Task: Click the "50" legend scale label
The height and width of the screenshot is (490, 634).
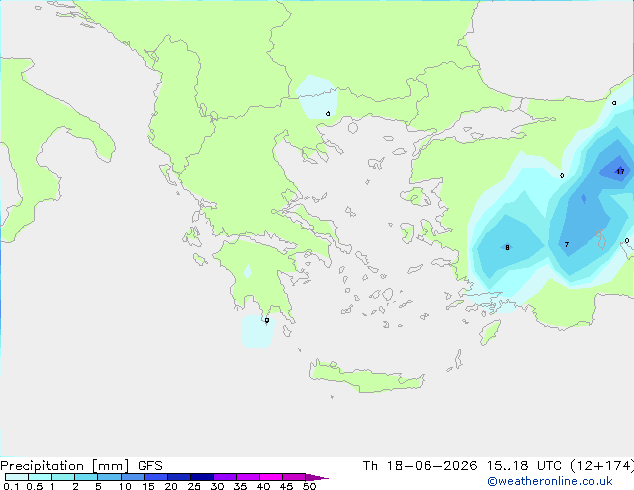Action: pyautogui.click(x=310, y=486)
